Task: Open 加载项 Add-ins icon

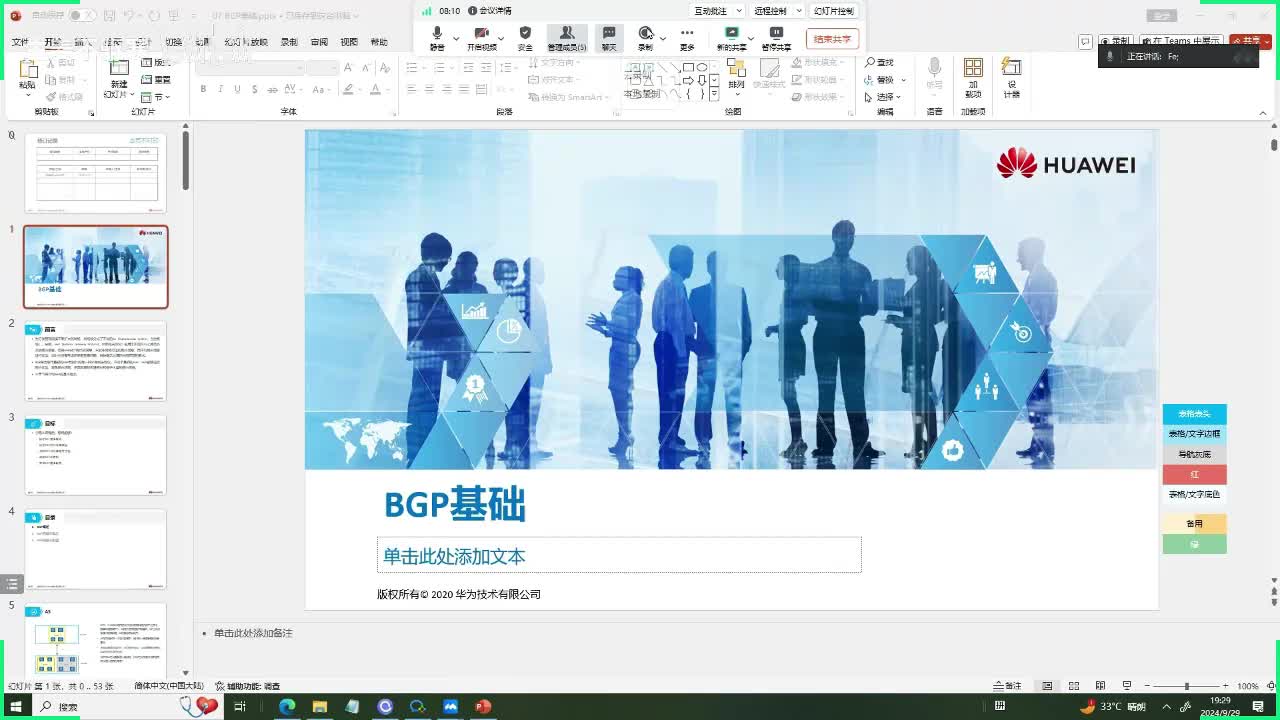Action: click(x=973, y=77)
